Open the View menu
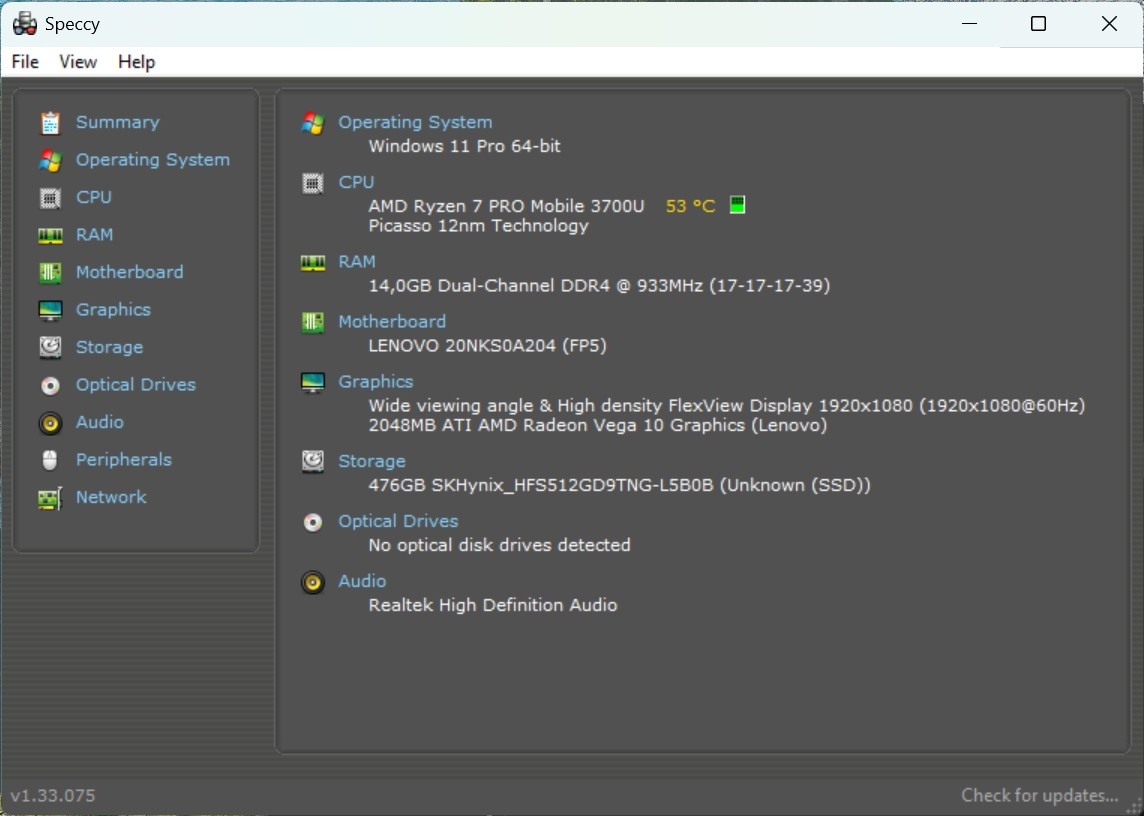This screenshot has width=1144, height=816. coord(77,62)
